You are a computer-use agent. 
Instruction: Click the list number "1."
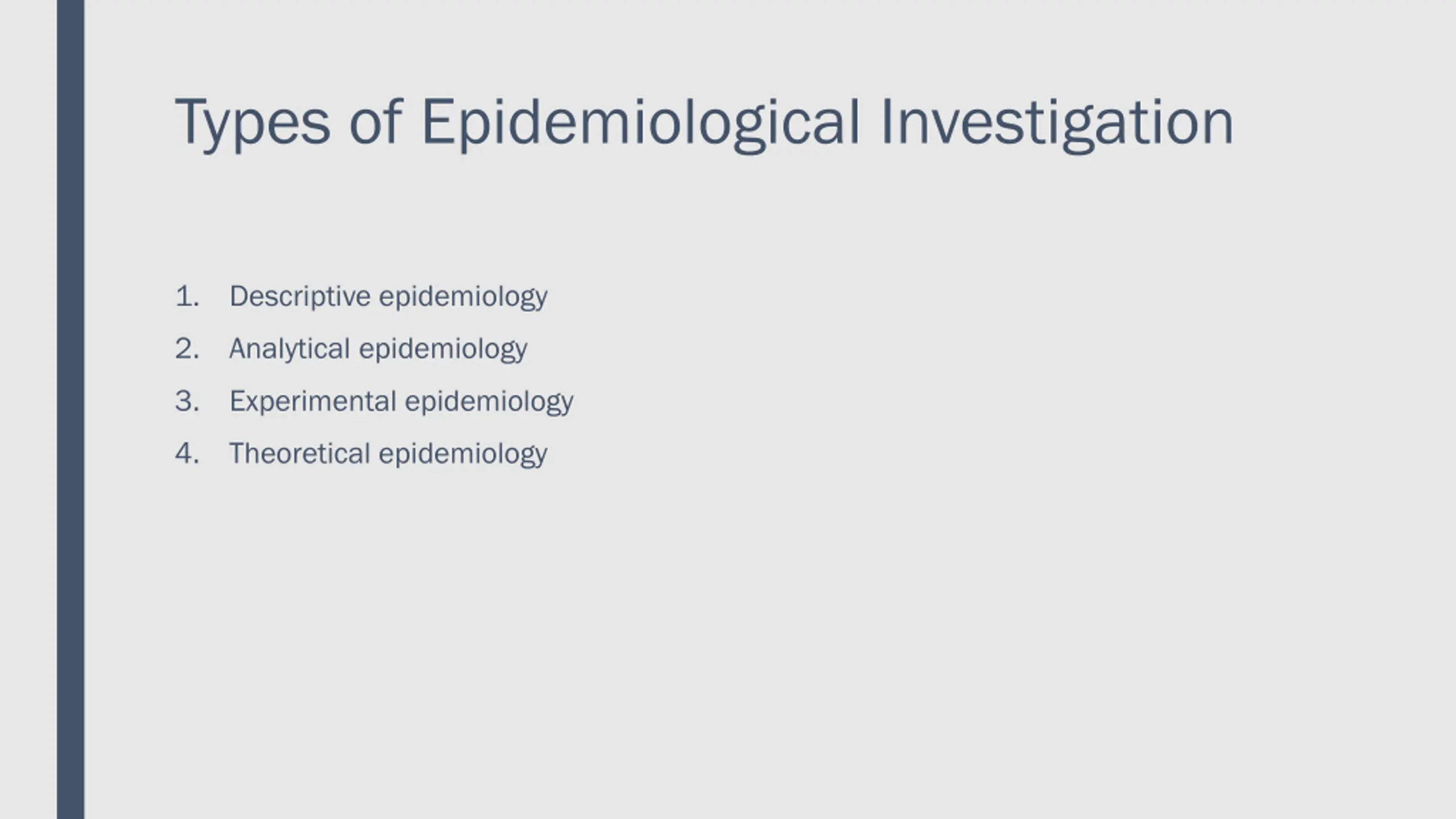pyautogui.click(x=188, y=296)
